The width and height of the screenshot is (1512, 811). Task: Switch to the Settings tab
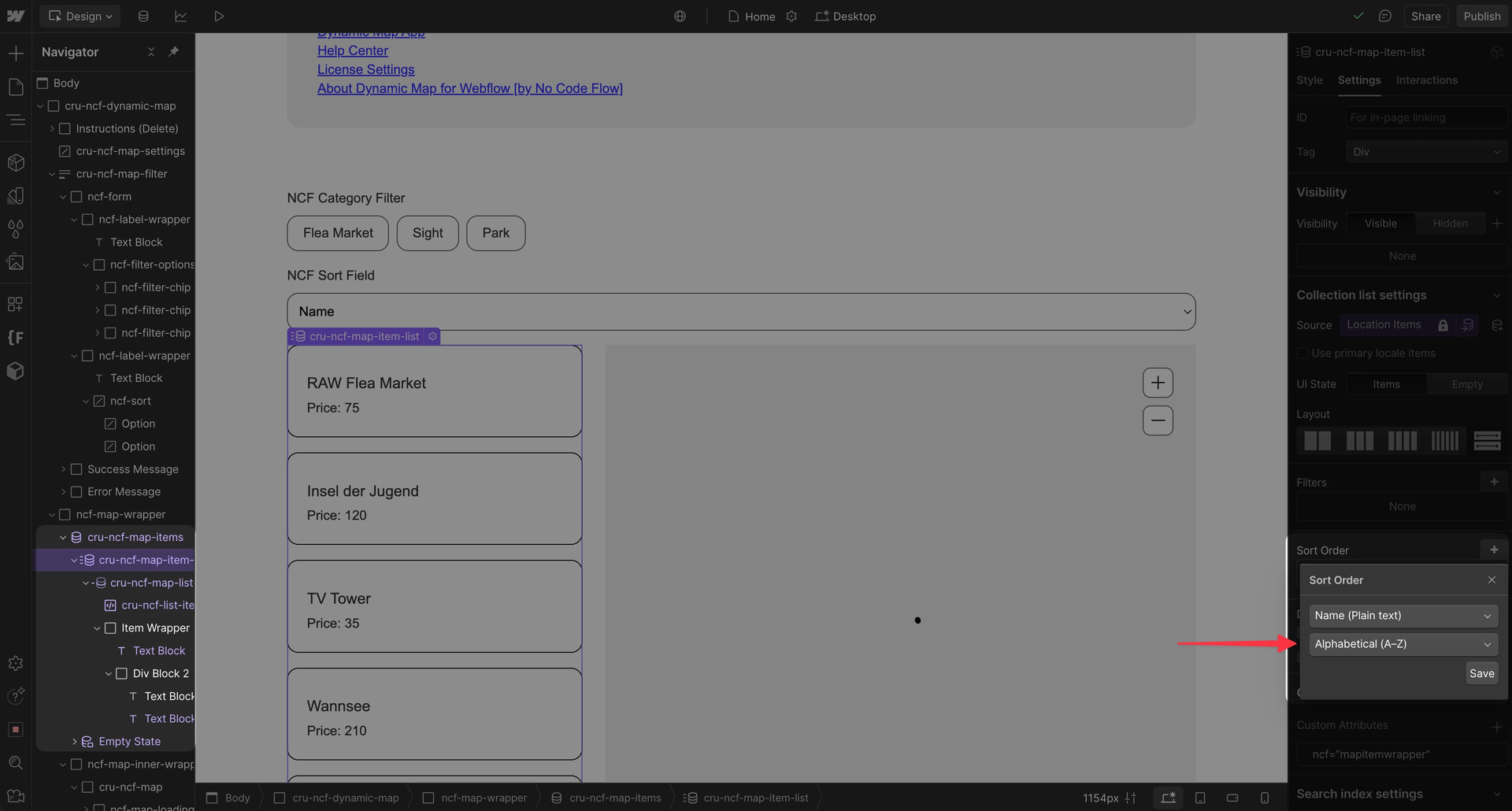point(1359,80)
